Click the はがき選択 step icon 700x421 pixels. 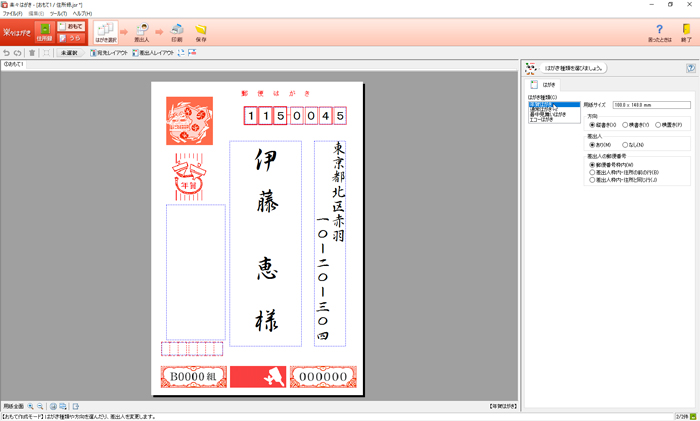click(105, 33)
